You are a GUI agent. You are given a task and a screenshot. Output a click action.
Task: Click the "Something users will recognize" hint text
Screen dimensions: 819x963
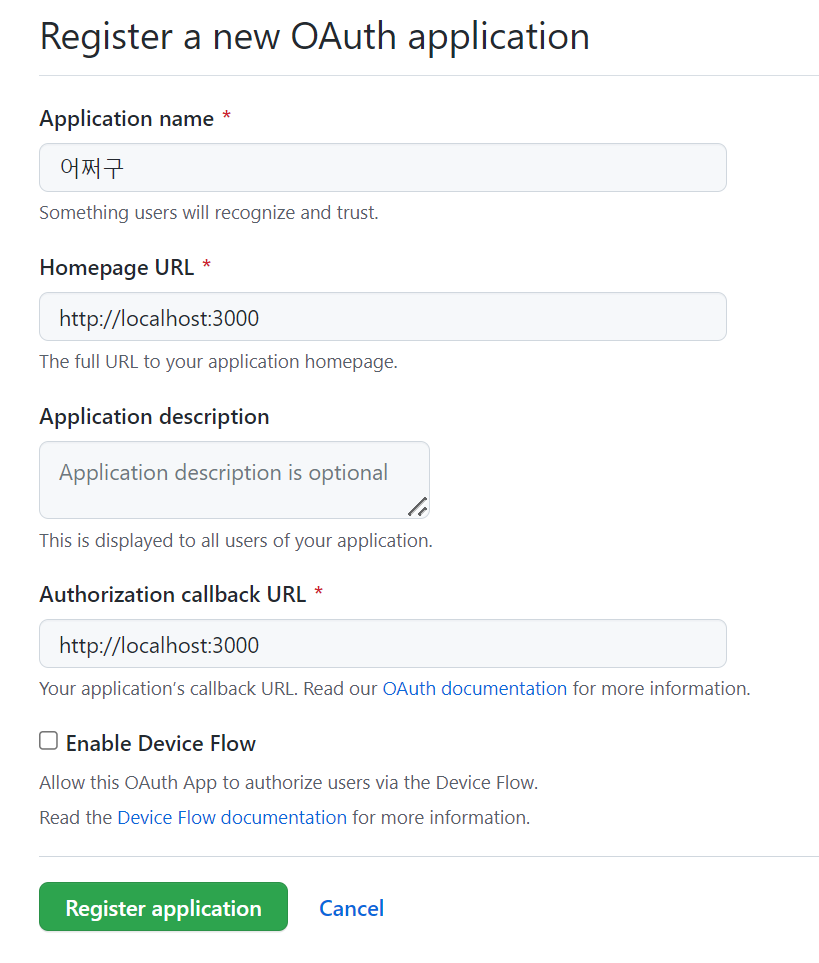click(208, 213)
